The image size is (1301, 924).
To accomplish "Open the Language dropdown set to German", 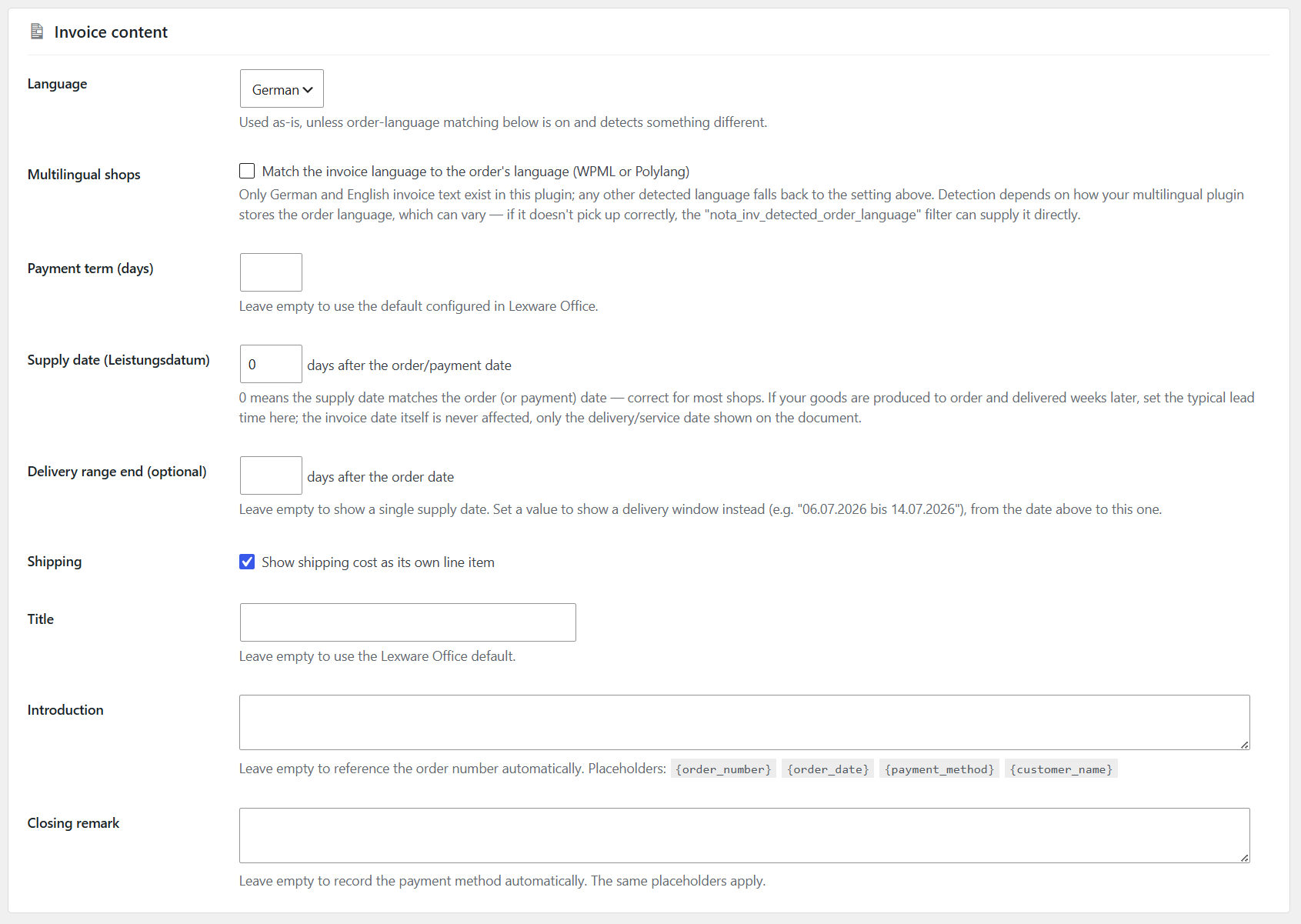I will pos(282,88).
